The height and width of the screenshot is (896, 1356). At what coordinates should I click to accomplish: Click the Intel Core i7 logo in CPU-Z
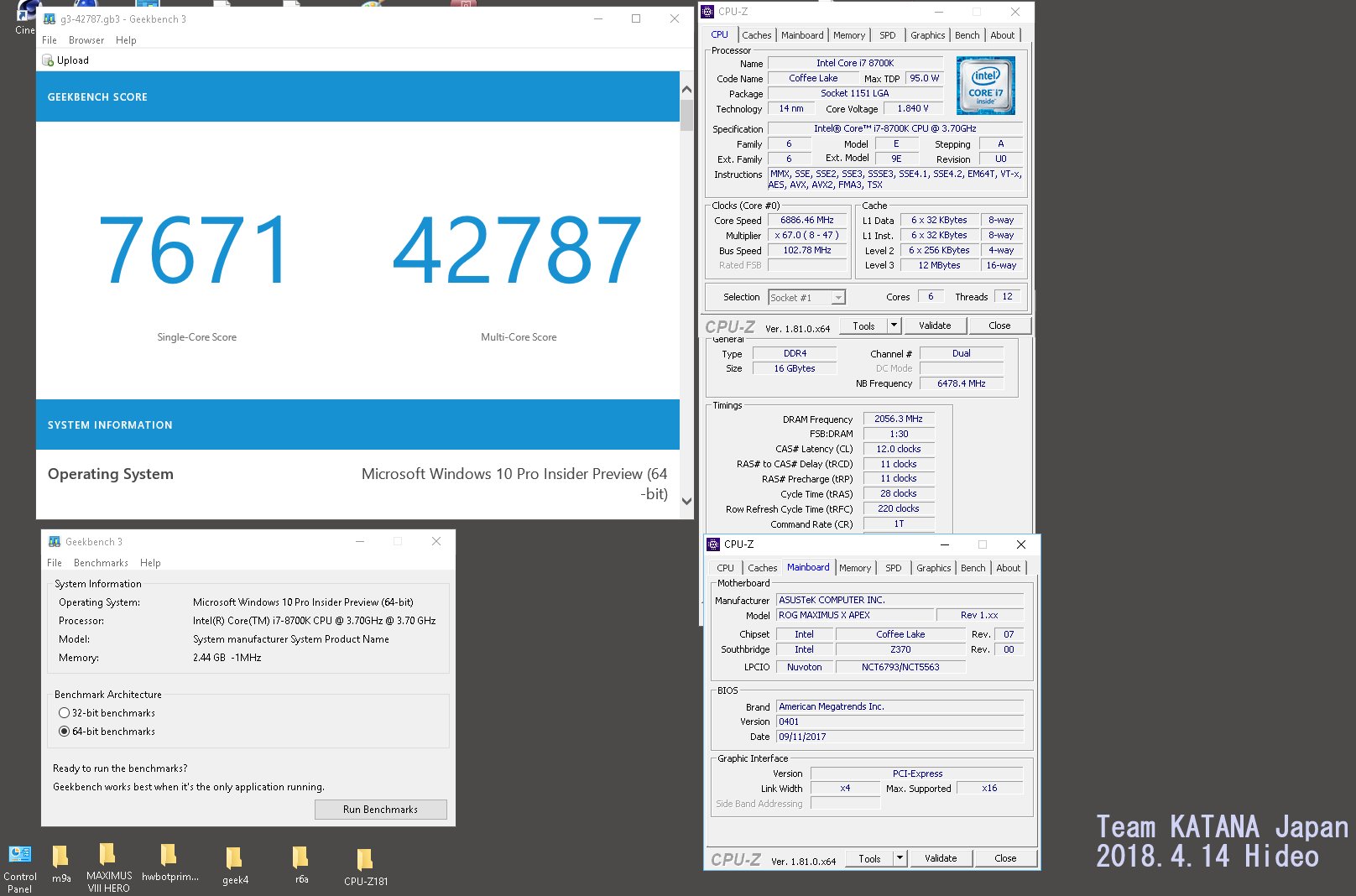pyautogui.click(x=986, y=86)
